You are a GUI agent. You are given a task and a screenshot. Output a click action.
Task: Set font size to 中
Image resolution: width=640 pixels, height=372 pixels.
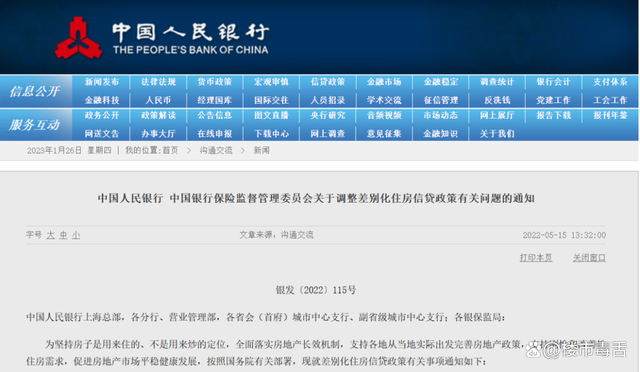pos(63,235)
